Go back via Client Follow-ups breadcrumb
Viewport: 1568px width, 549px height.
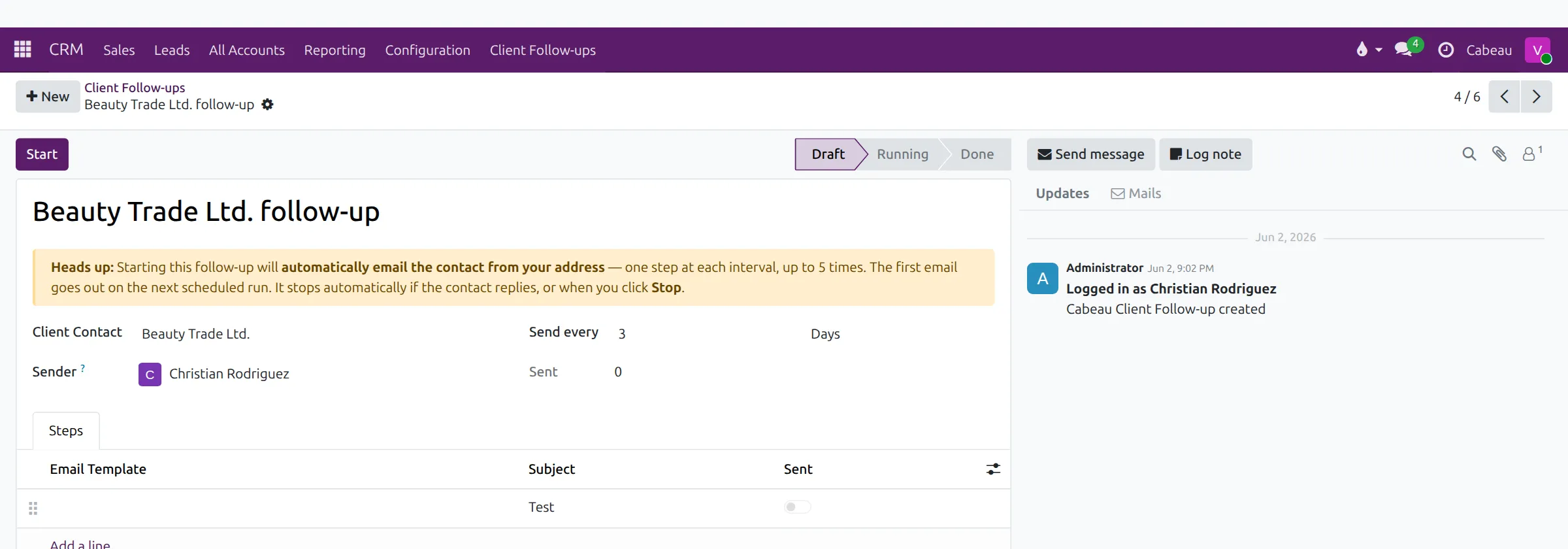[135, 88]
